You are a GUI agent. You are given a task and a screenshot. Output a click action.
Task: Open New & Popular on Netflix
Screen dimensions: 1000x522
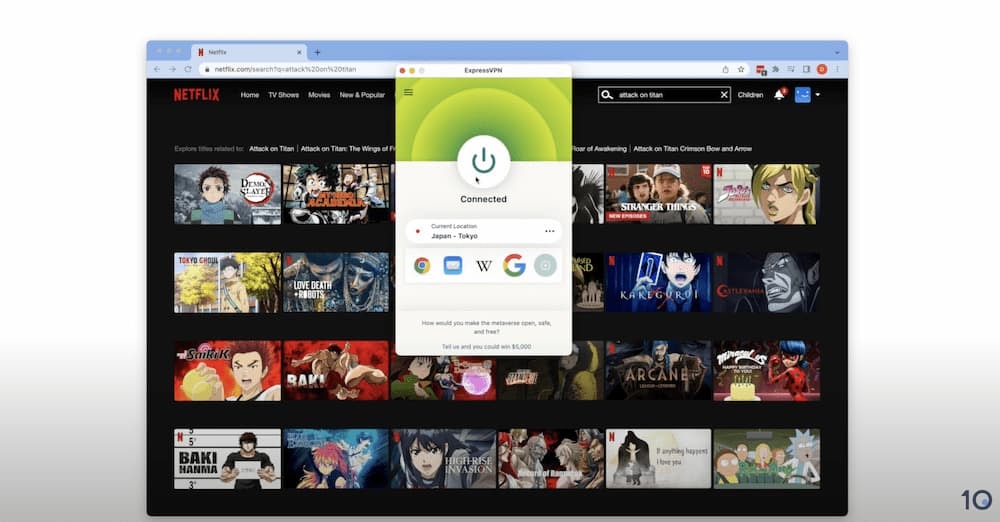click(362, 95)
